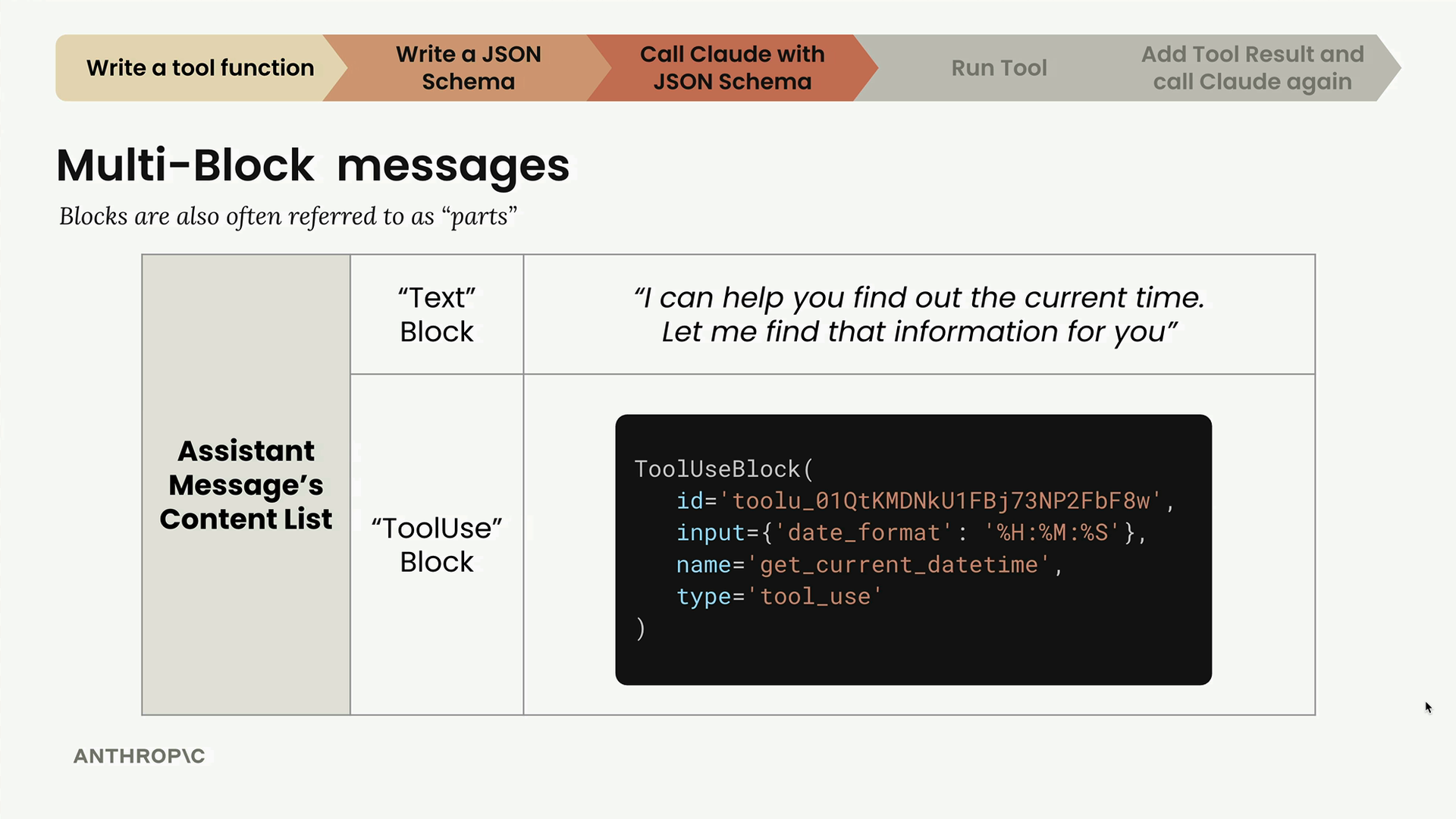Image resolution: width=1456 pixels, height=819 pixels.
Task: Click the Anthropic logo
Action: 140,756
